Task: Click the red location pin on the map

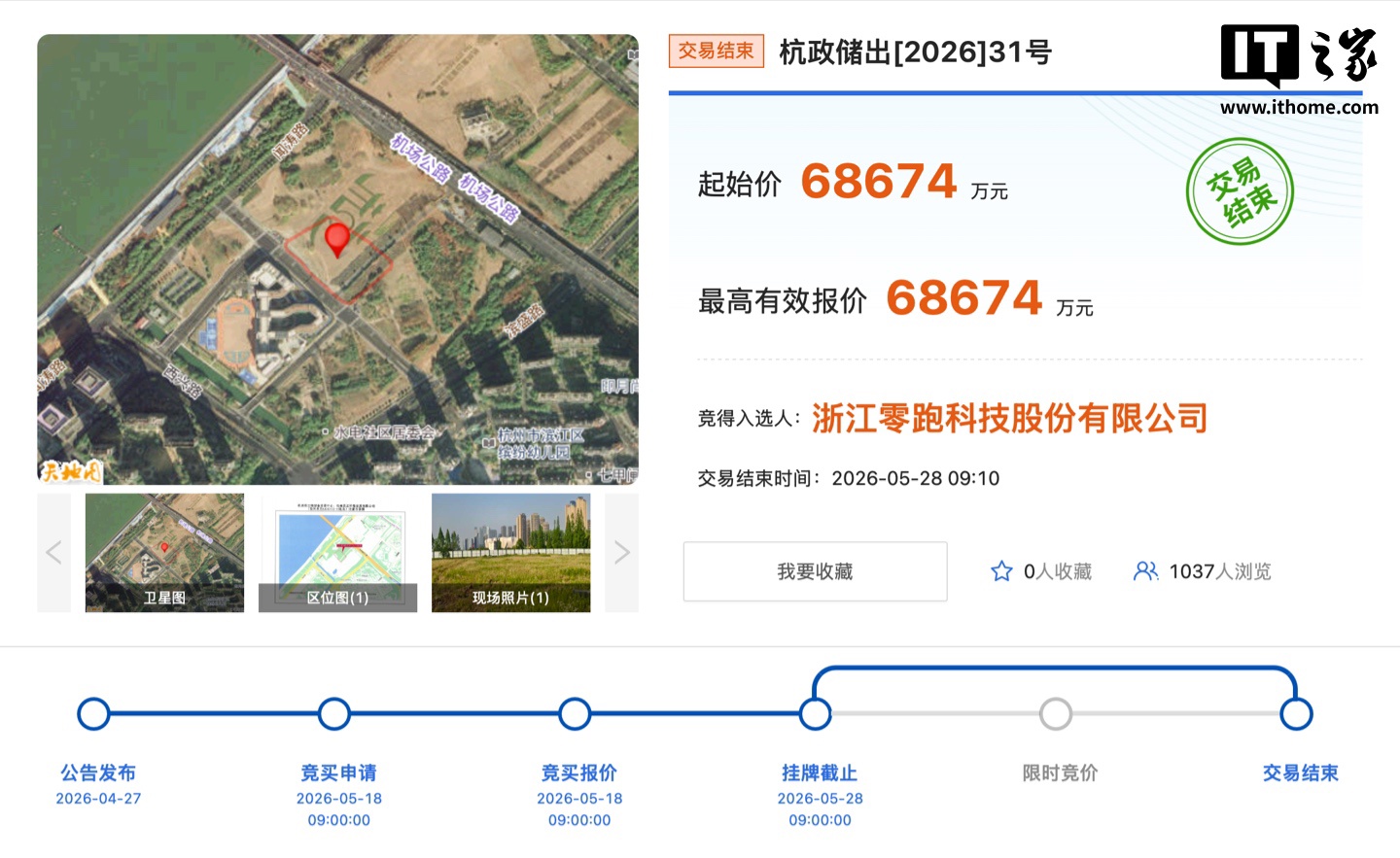Action: [x=336, y=239]
